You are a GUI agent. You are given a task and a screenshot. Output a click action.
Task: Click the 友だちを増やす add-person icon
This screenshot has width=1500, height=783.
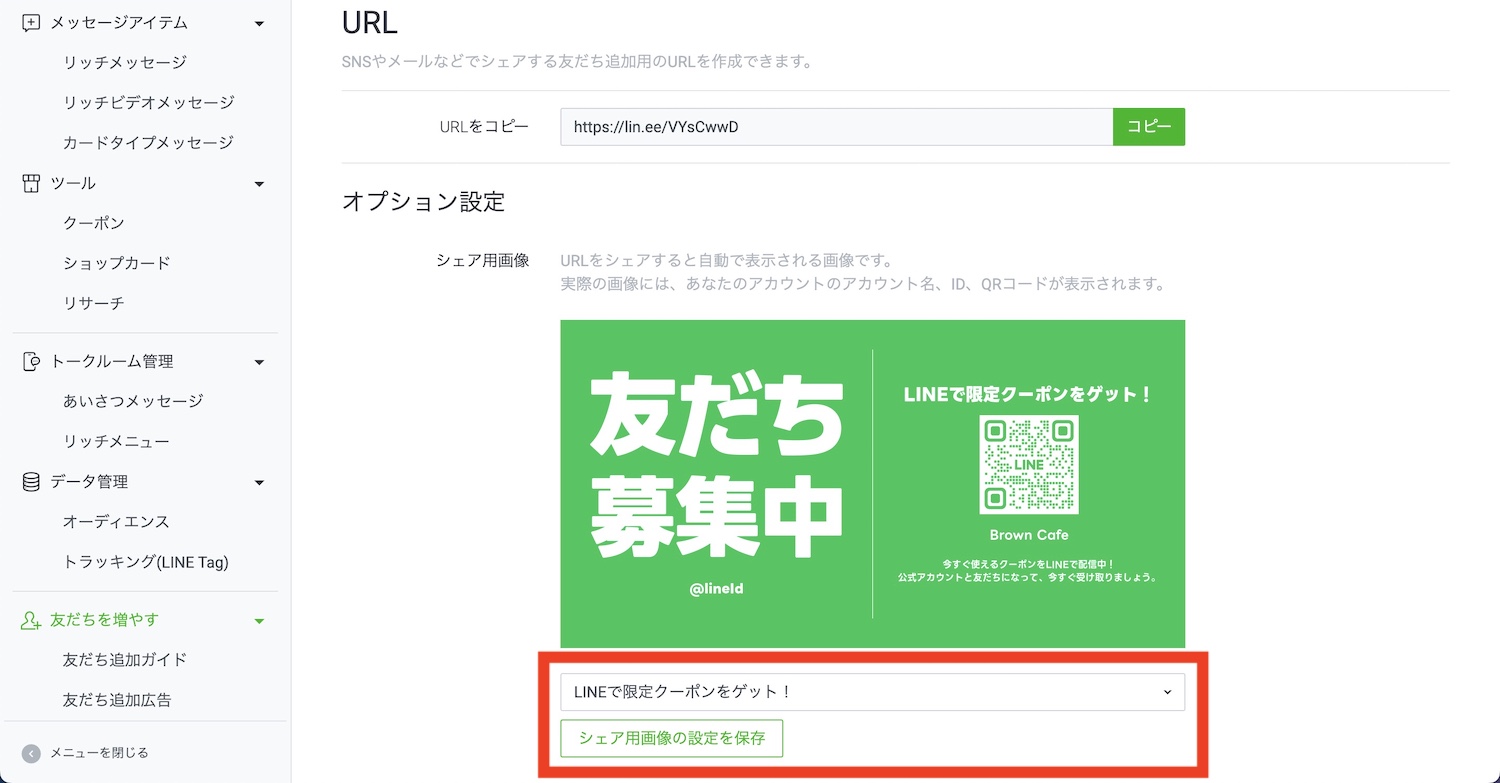pos(31,620)
